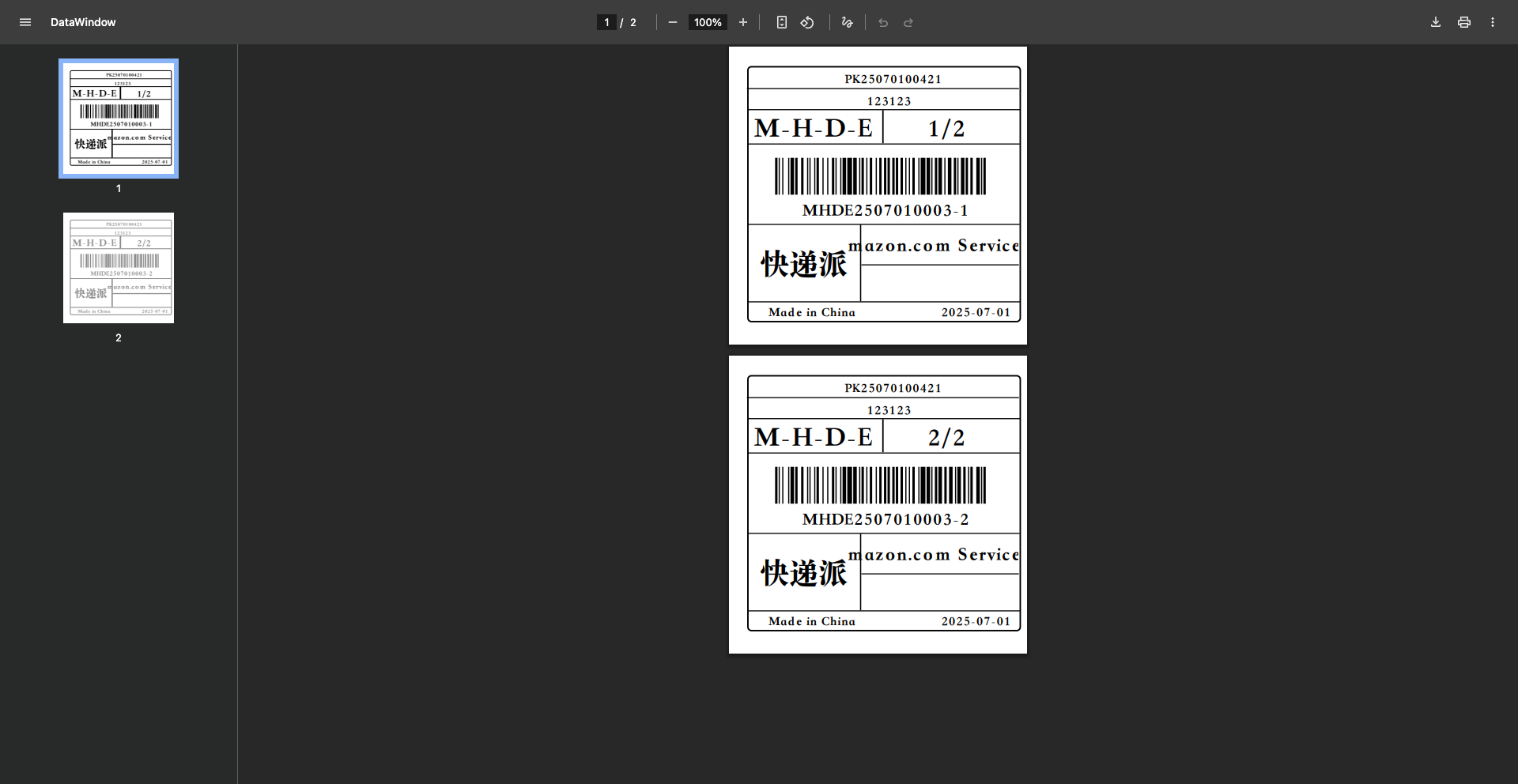1518x784 pixels.
Task: Click date 2025-07-01 on first label
Action: coord(976,312)
